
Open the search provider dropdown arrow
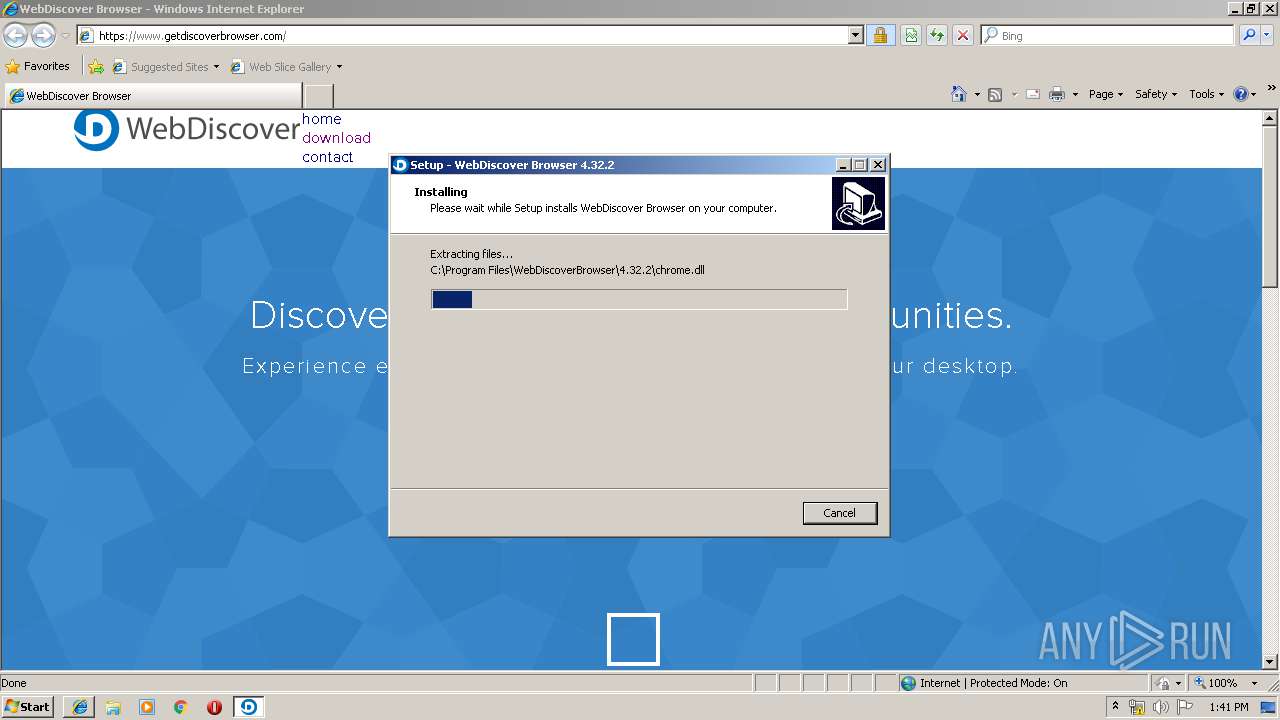click(1269, 36)
